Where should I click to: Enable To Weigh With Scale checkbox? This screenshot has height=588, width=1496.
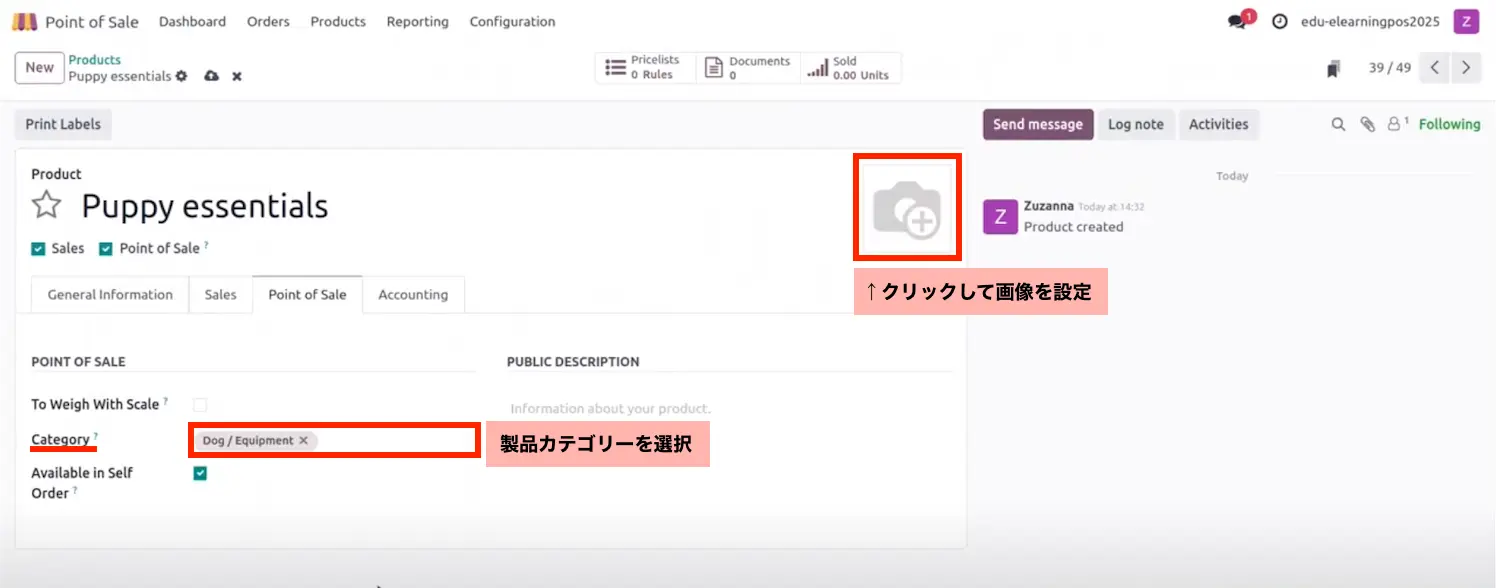tap(200, 405)
